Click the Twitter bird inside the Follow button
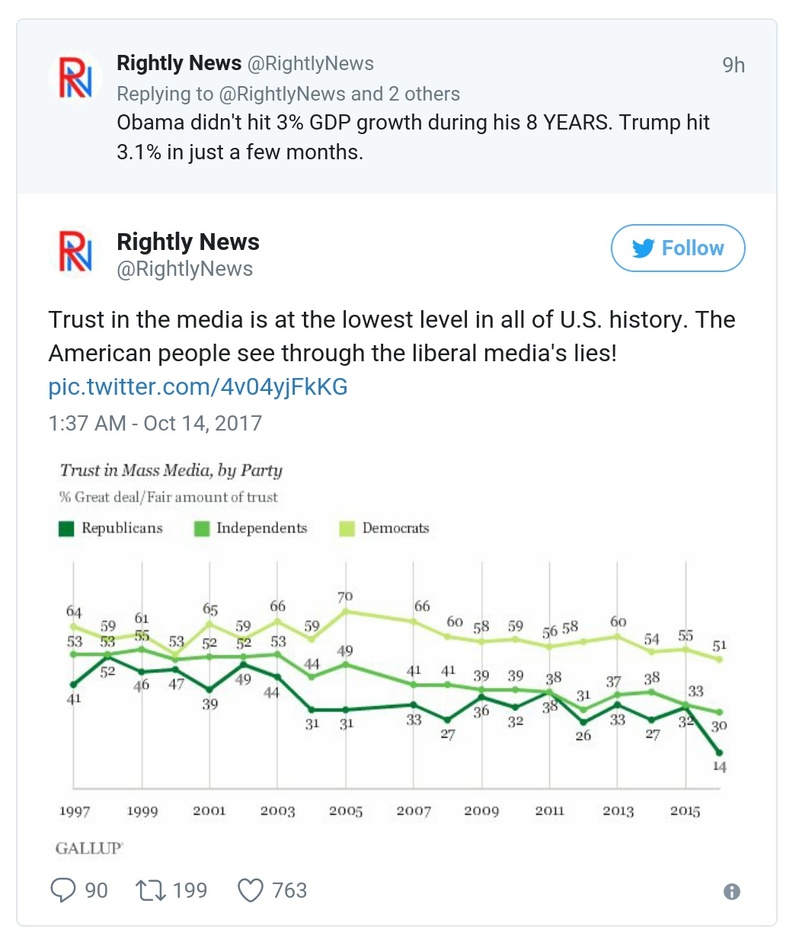This screenshot has height=945, width=799. (644, 248)
